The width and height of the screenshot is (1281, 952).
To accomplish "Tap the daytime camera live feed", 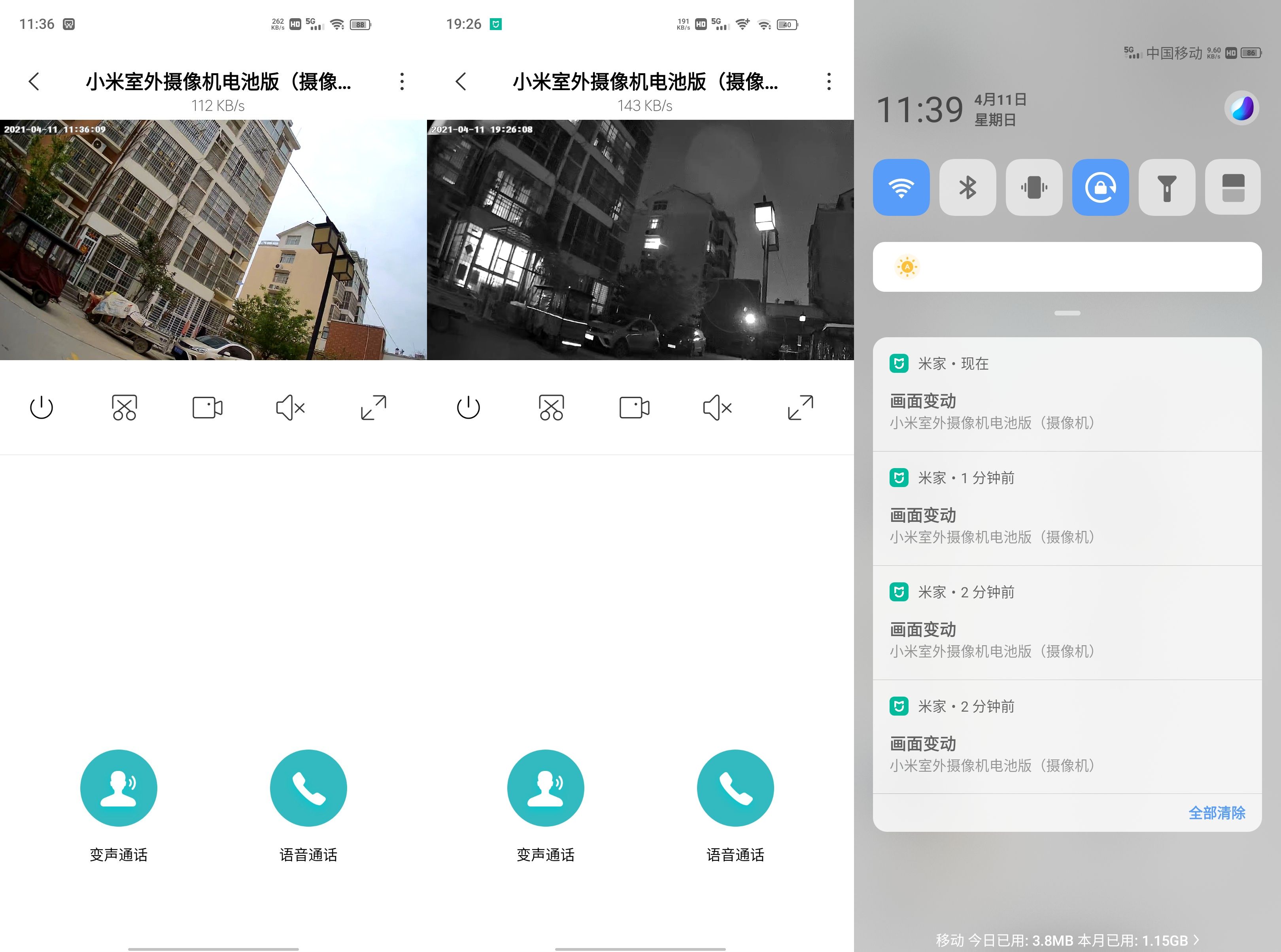I will (x=213, y=240).
